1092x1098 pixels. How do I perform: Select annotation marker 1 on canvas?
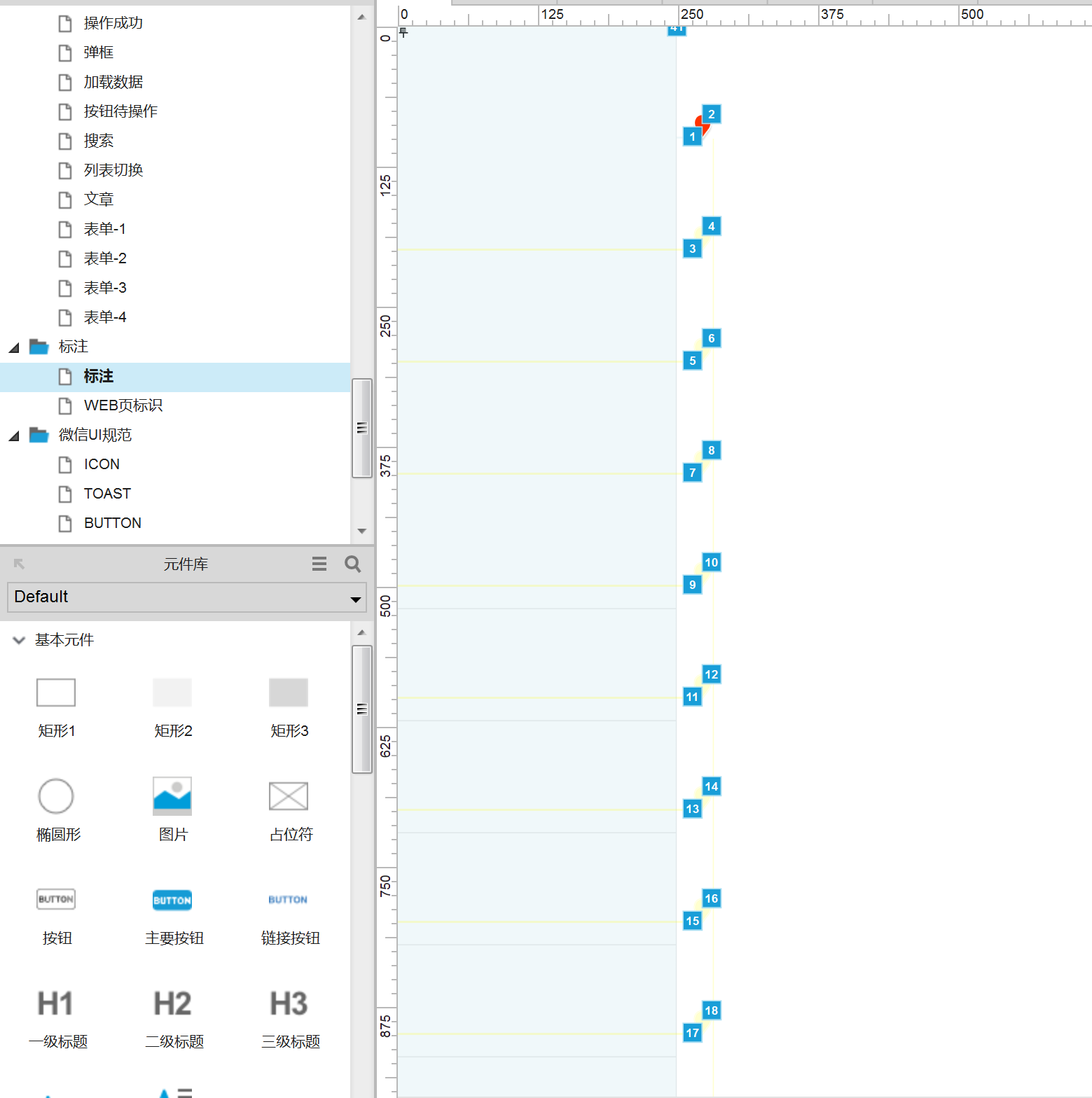693,137
